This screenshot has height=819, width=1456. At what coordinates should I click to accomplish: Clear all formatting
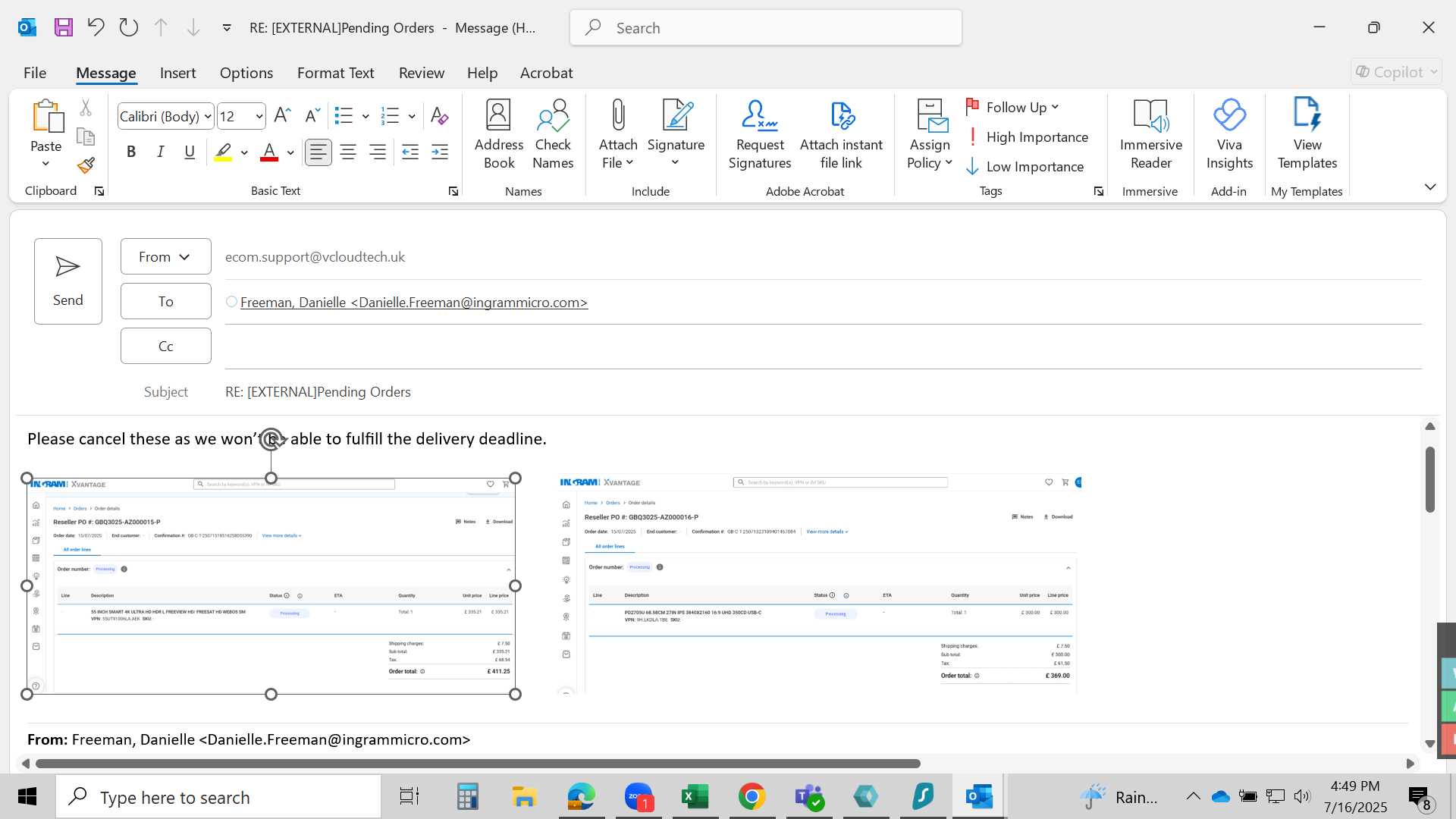[x=439, y=116]
